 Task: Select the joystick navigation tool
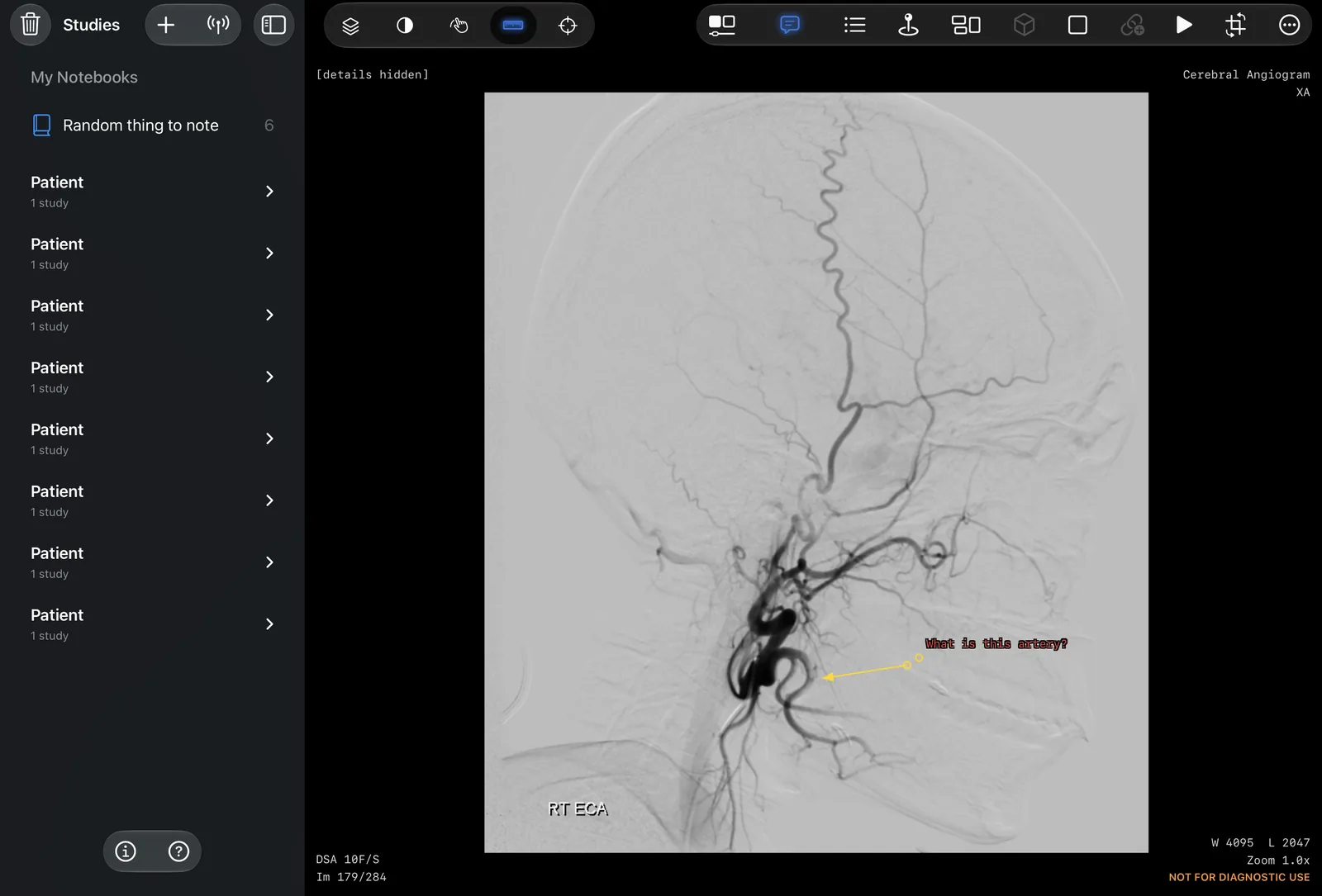point(908,26)
